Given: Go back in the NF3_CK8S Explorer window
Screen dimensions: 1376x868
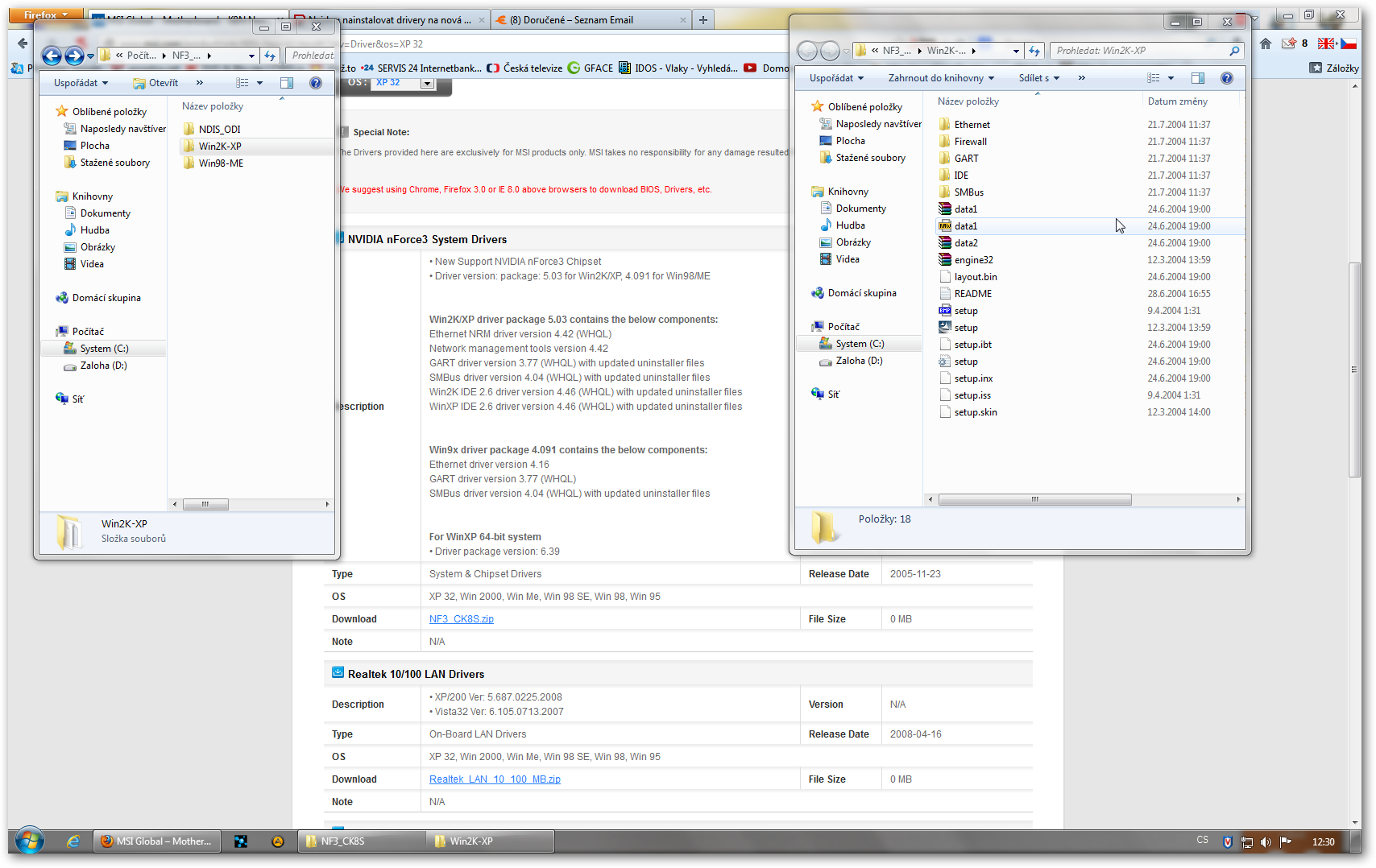Looking at the screenshot, I should (x=52, y=56).
